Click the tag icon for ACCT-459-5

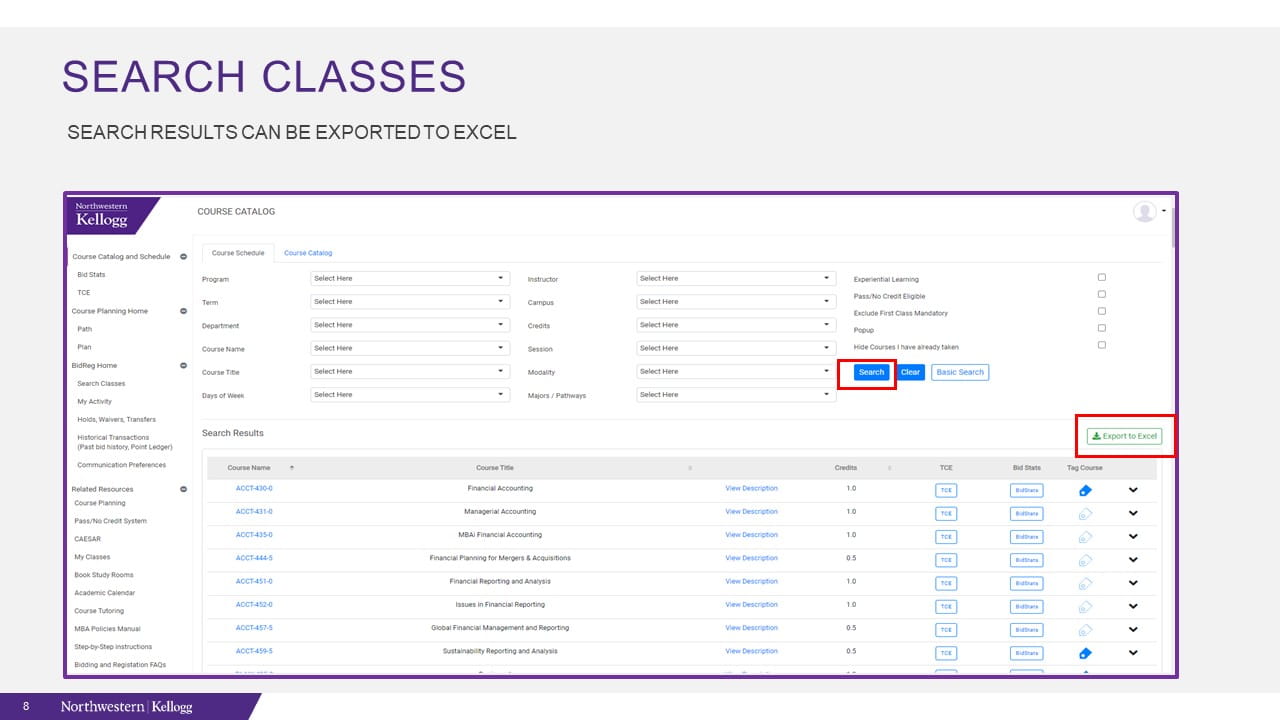(1085, 653)
